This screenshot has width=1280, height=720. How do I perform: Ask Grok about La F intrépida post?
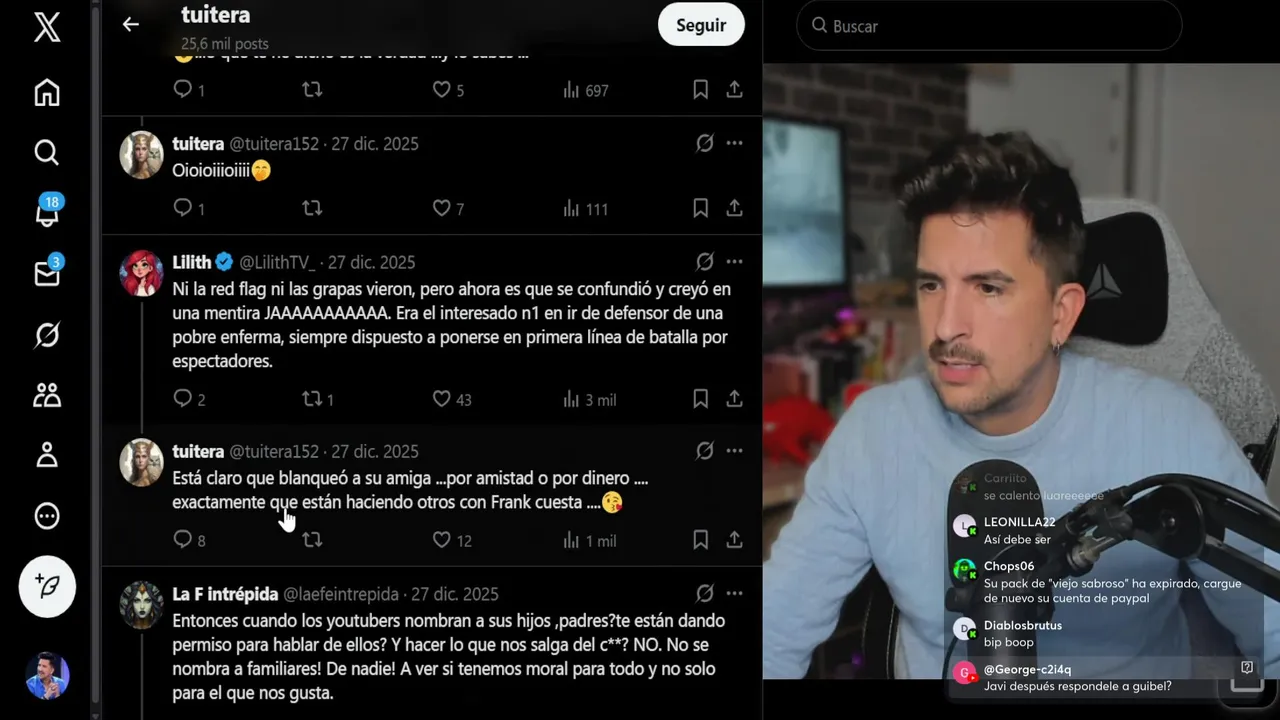point(705,593)
